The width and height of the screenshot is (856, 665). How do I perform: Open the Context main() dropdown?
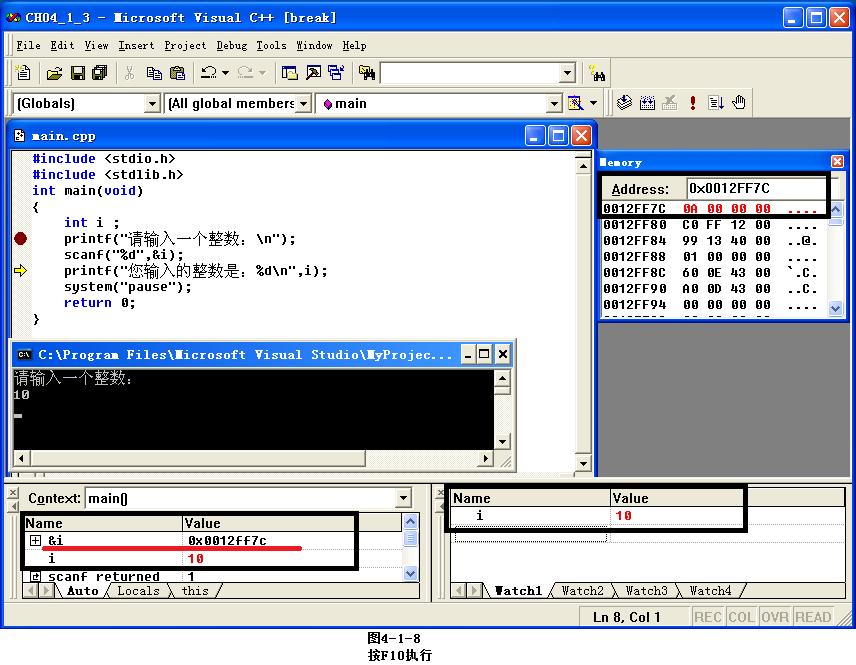[x=403, y=498]
